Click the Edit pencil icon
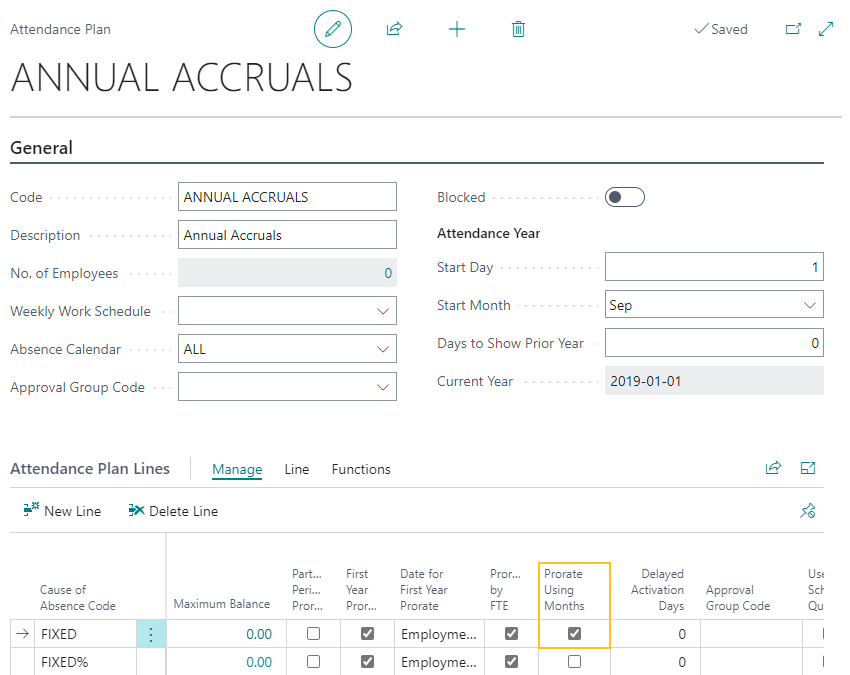 pyautogui.click(x=333, y=29)
